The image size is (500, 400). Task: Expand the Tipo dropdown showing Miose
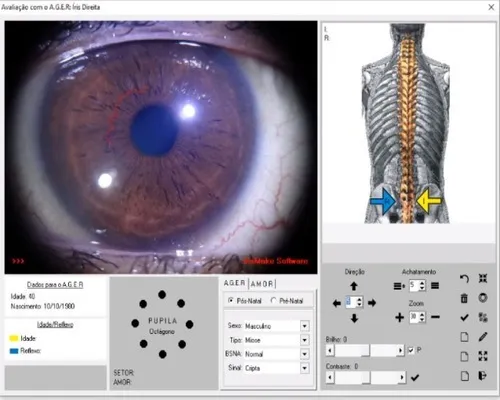pyautogui.click(x=305, y=340)
